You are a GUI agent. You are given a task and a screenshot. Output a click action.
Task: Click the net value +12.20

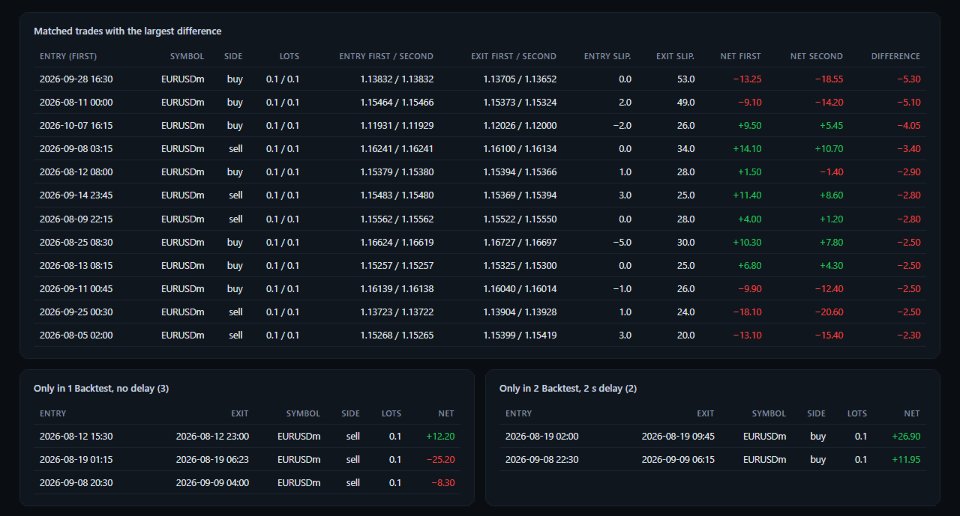click(x=440, y=436)
